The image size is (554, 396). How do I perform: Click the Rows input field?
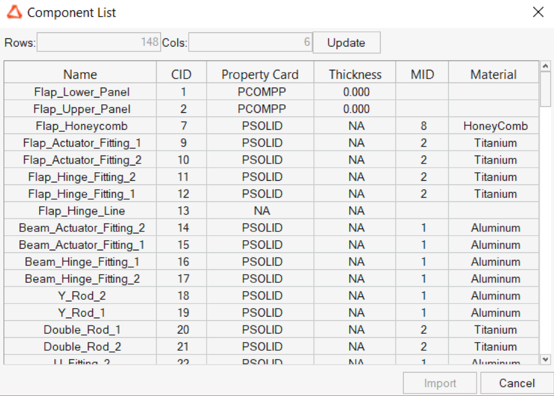[x=99, y=42]
